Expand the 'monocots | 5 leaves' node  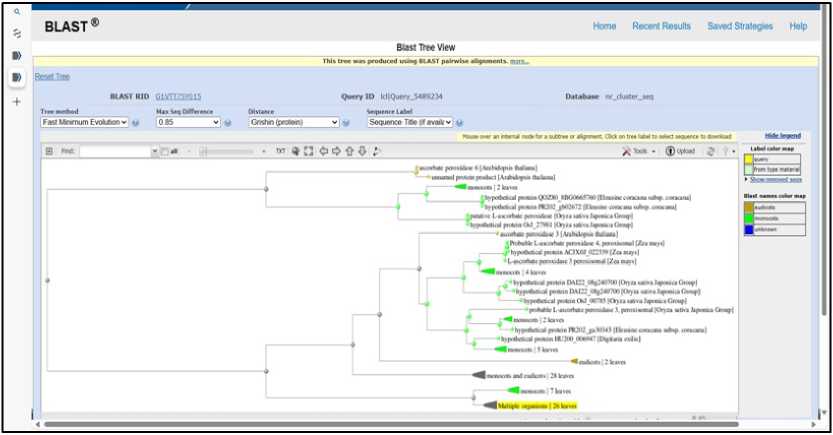coord(500,349)
